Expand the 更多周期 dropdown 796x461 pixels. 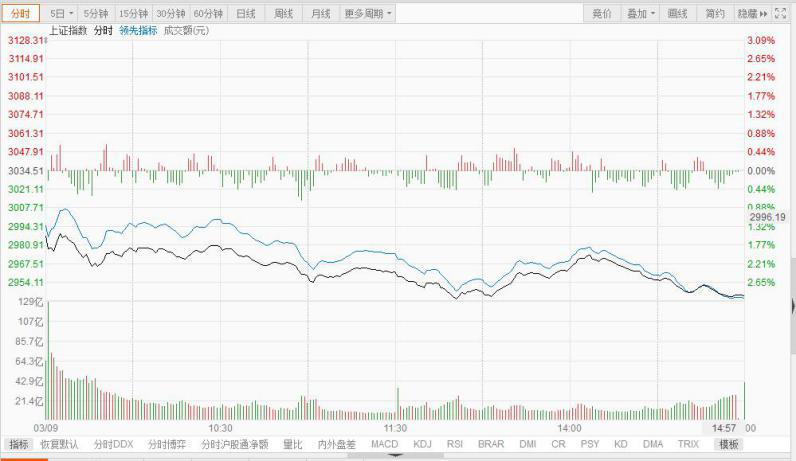tap(368, 14)
